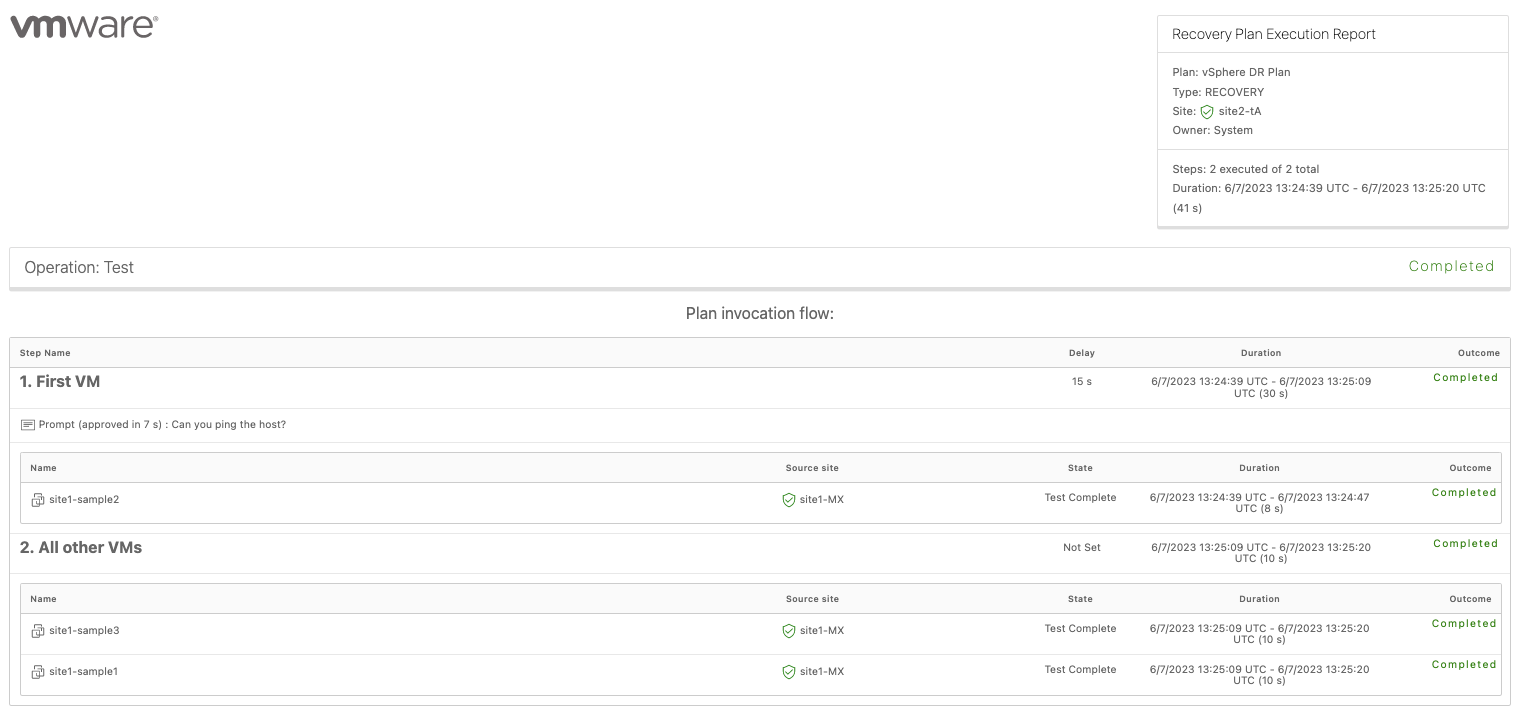The image size is (1516, 714).
Task: Click the 'Recovery Plan Execution Report' title
Action: pos(1273,34)
